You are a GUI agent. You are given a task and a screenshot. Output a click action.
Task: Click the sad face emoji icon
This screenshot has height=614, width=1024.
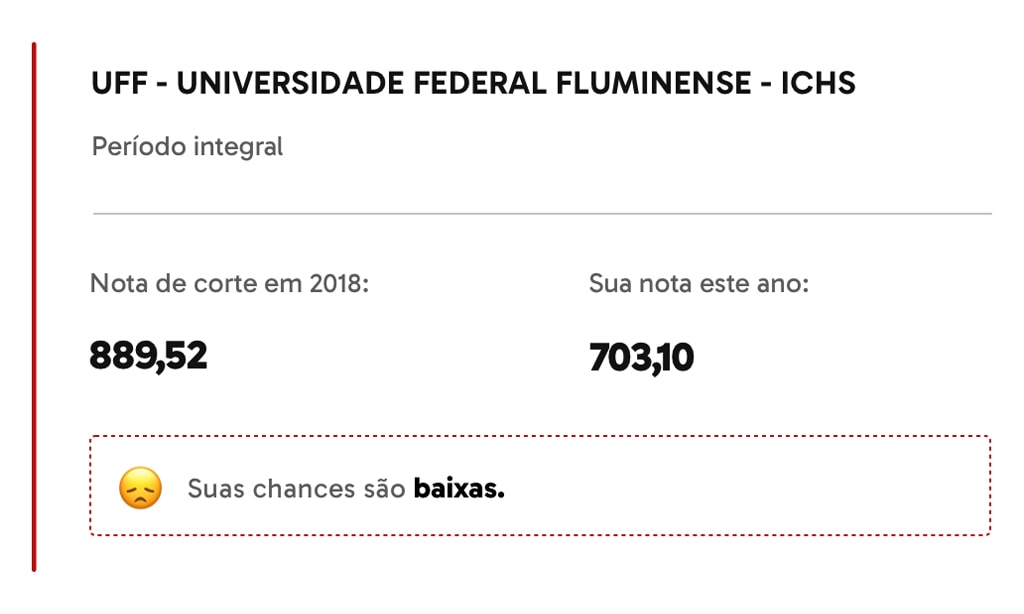click(x=140, y=488)
